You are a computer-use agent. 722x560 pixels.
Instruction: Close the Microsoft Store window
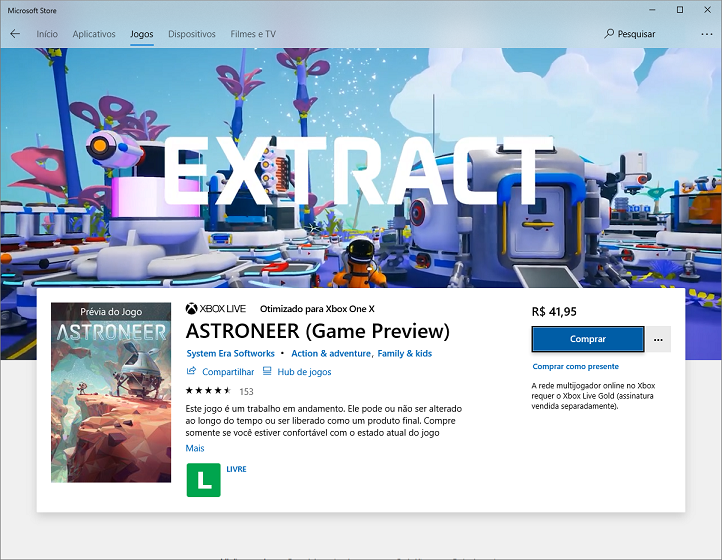[x=707, y=10]
